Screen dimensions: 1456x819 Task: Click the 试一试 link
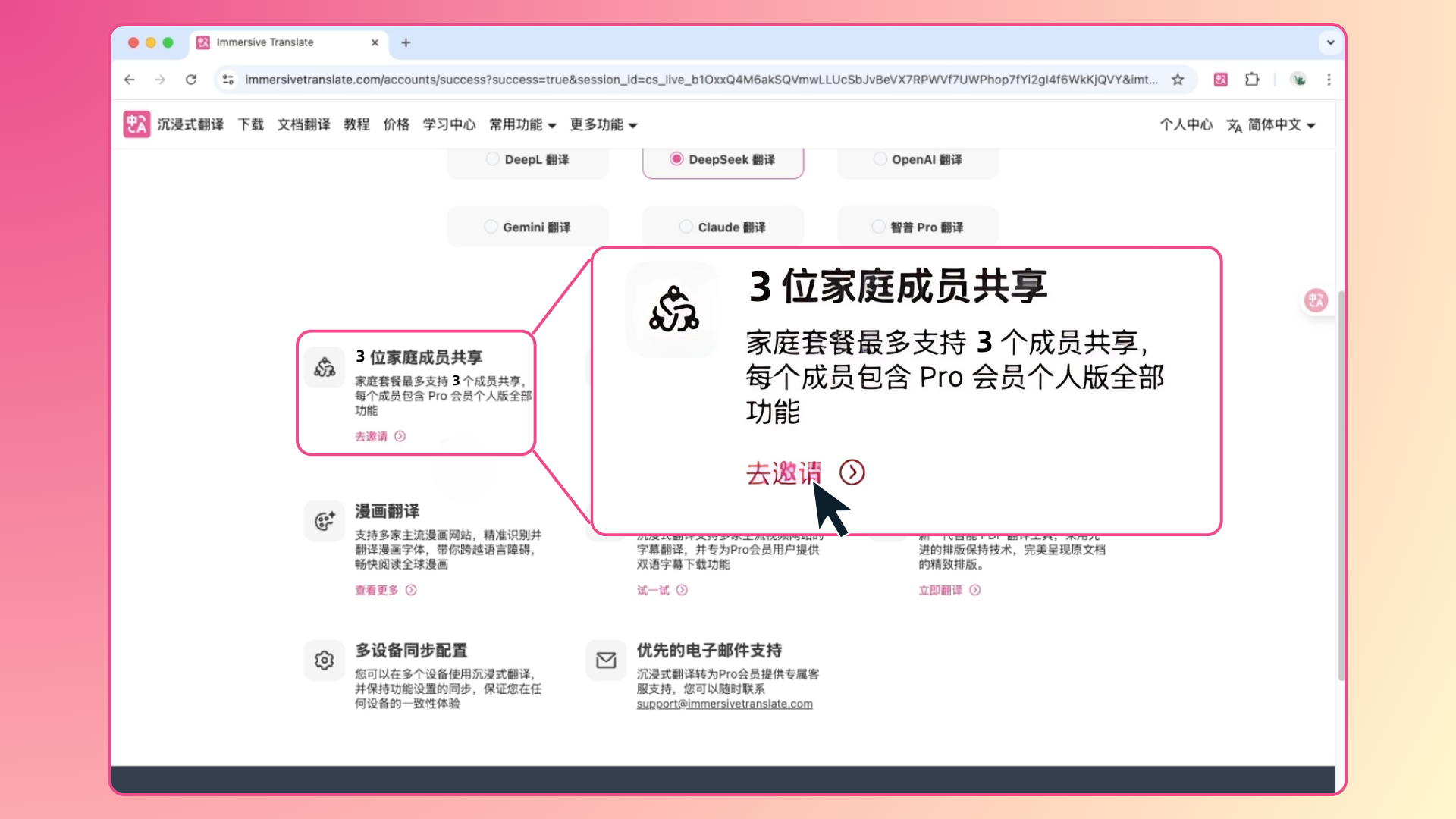(x=653, y=590)
